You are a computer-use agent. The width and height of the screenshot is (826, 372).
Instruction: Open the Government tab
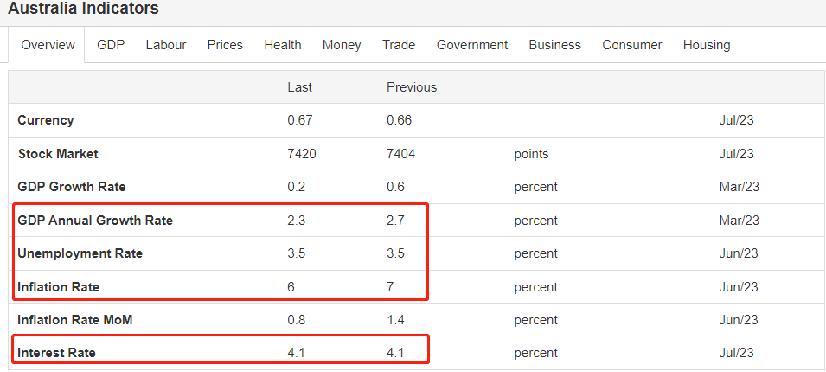[x=473, y=45]
